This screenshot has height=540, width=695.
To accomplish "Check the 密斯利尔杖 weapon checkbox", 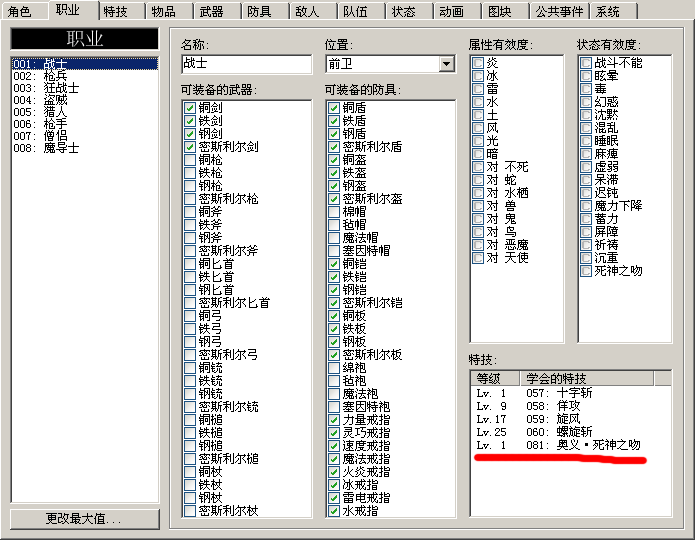I will point(190,511).
